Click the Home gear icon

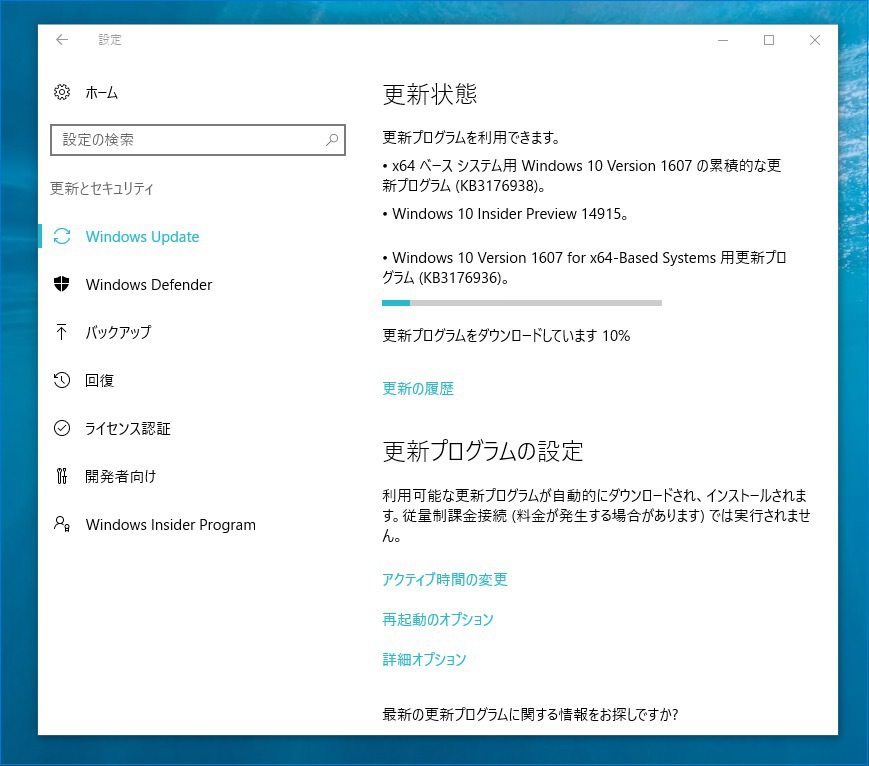click(x=62, y=92)
